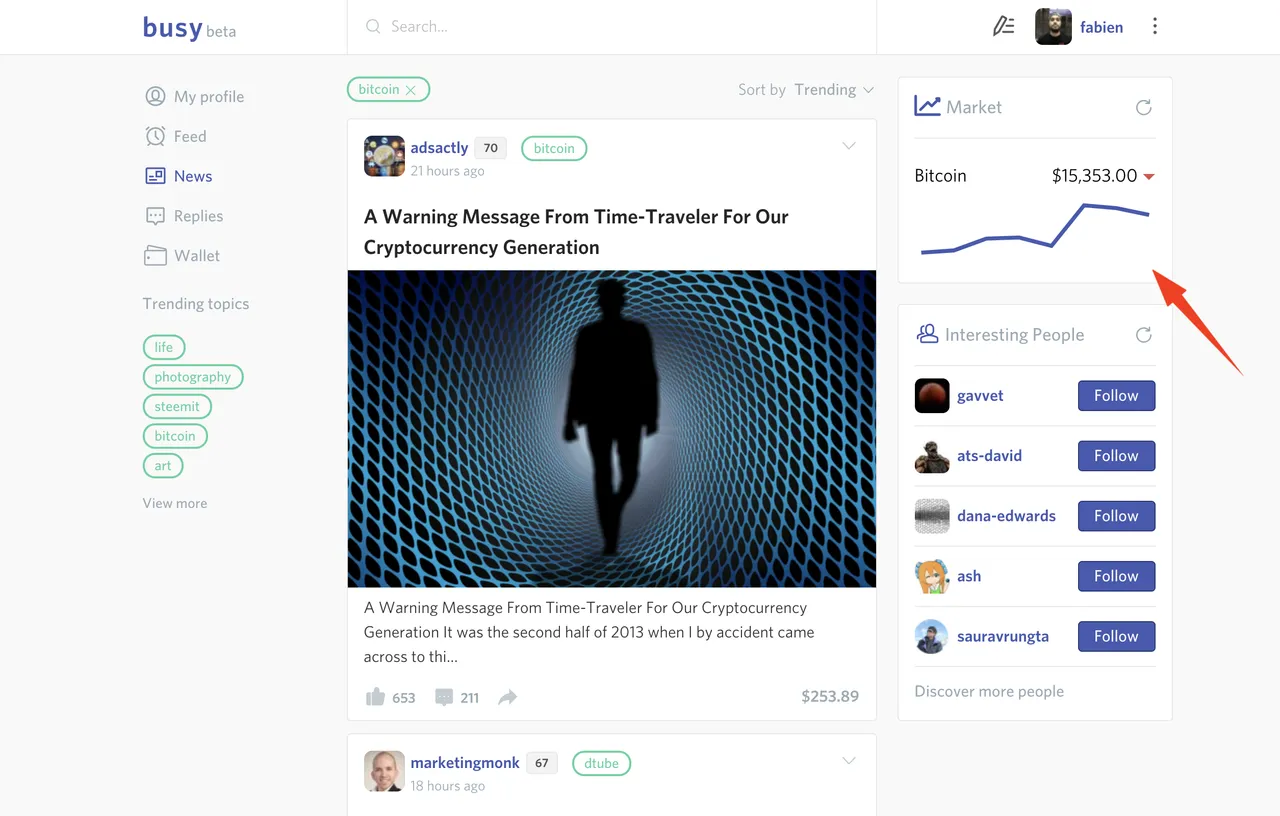1280x816 pixels.
Task: Click View more under trending topics
Action: 175,503
